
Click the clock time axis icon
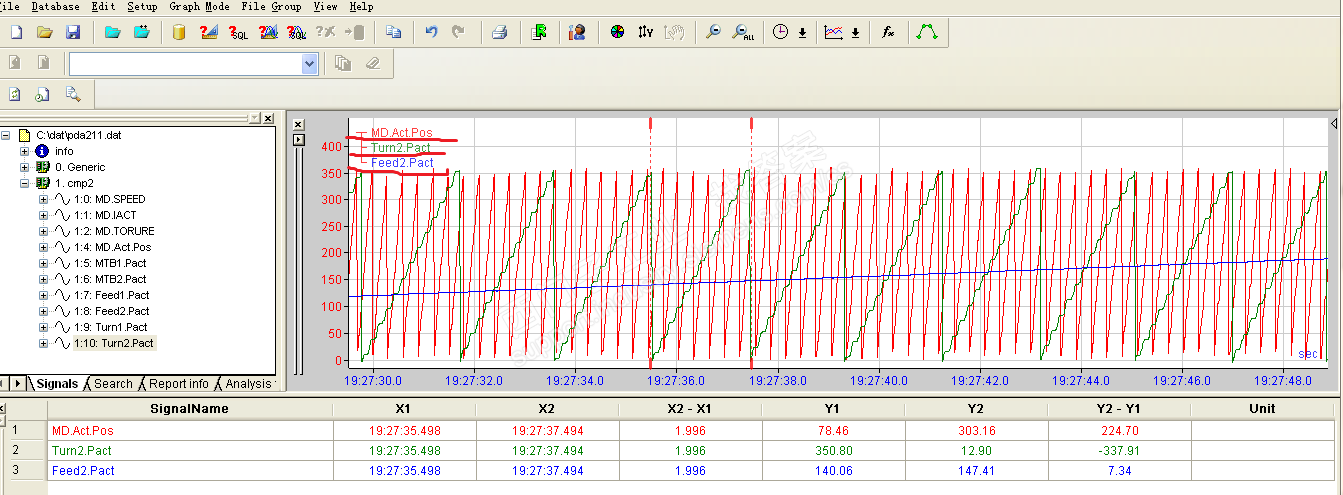pyautogui.click(x=781, y=32)
